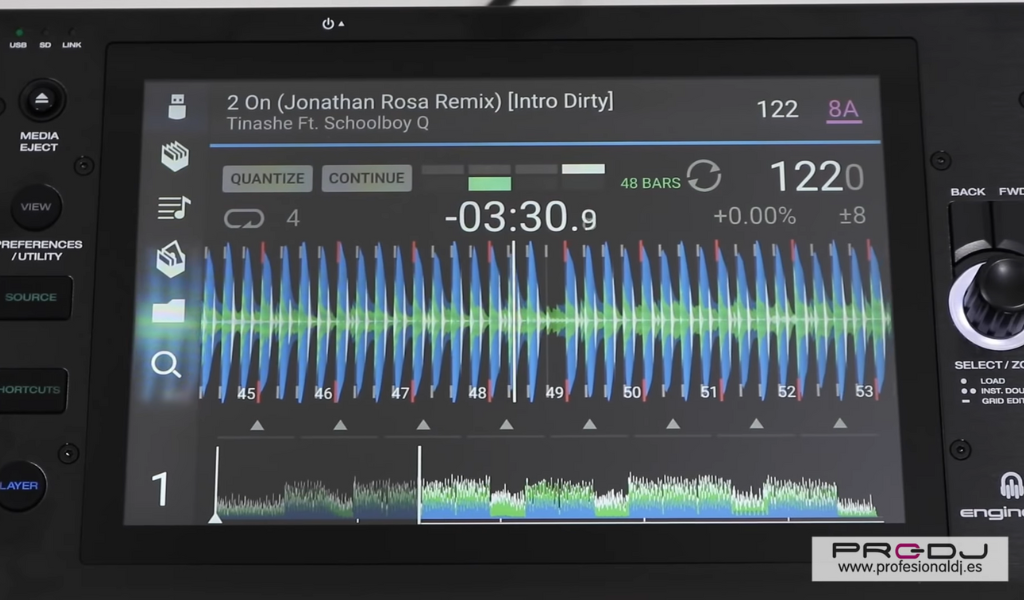The width and height of the screenshot is (1024, 600).
Task: Open the playlists icon with music note
Action: click(174, 208)
